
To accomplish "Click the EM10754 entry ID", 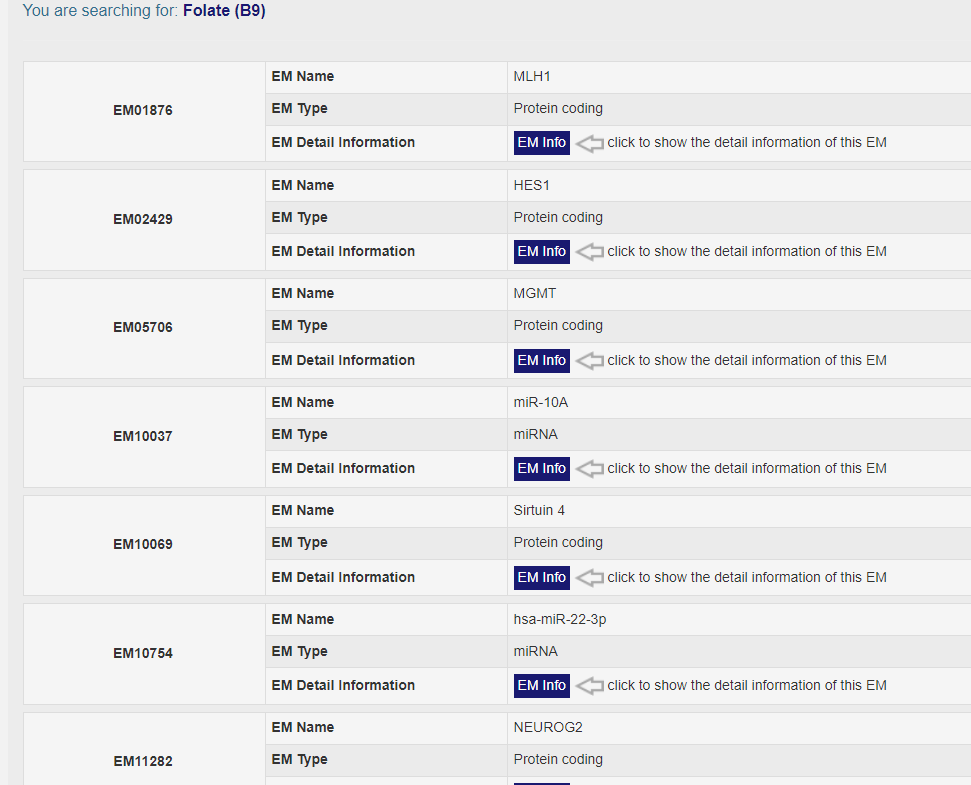I will tap(143, 654).
